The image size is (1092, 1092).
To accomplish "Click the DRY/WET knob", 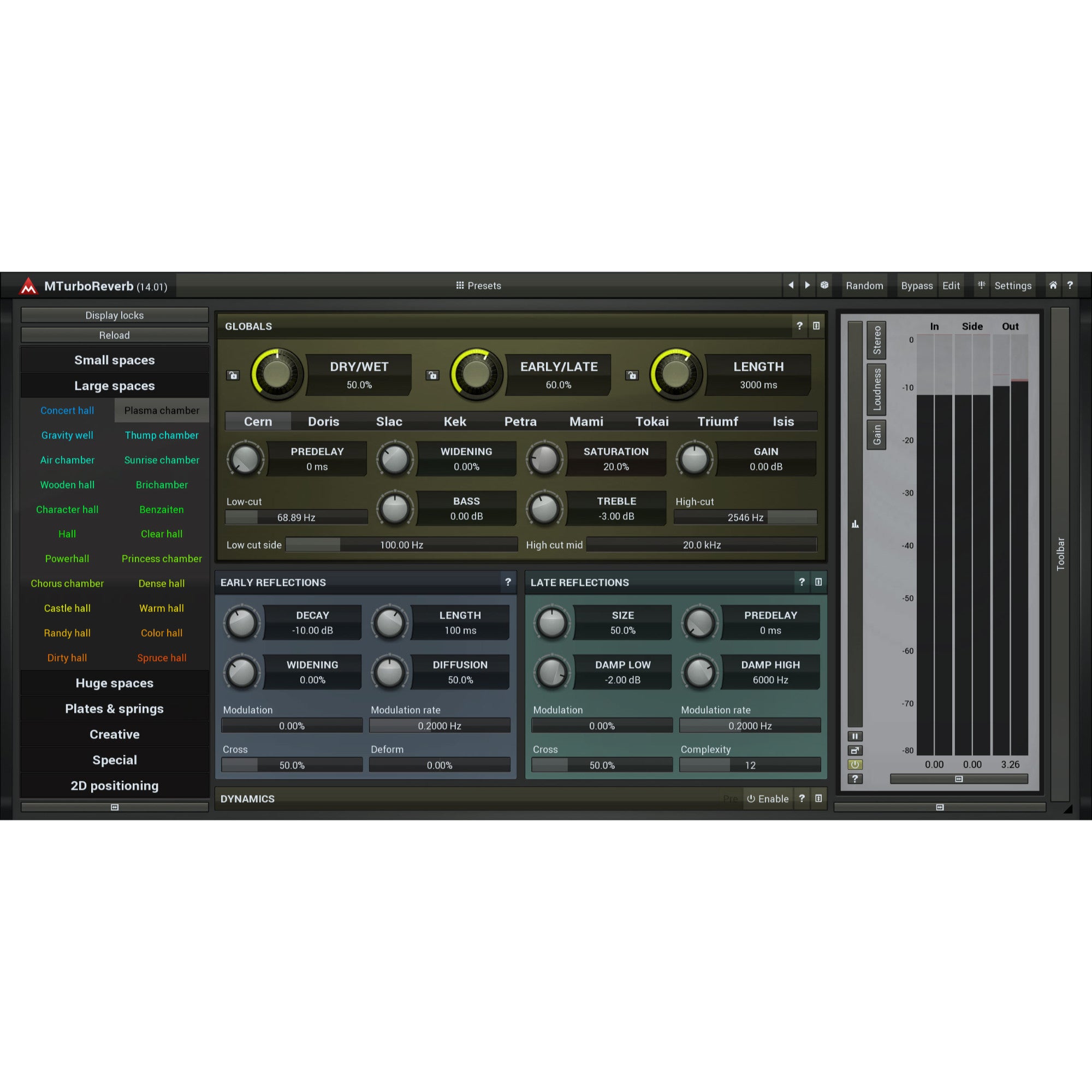I will (277, 374).
